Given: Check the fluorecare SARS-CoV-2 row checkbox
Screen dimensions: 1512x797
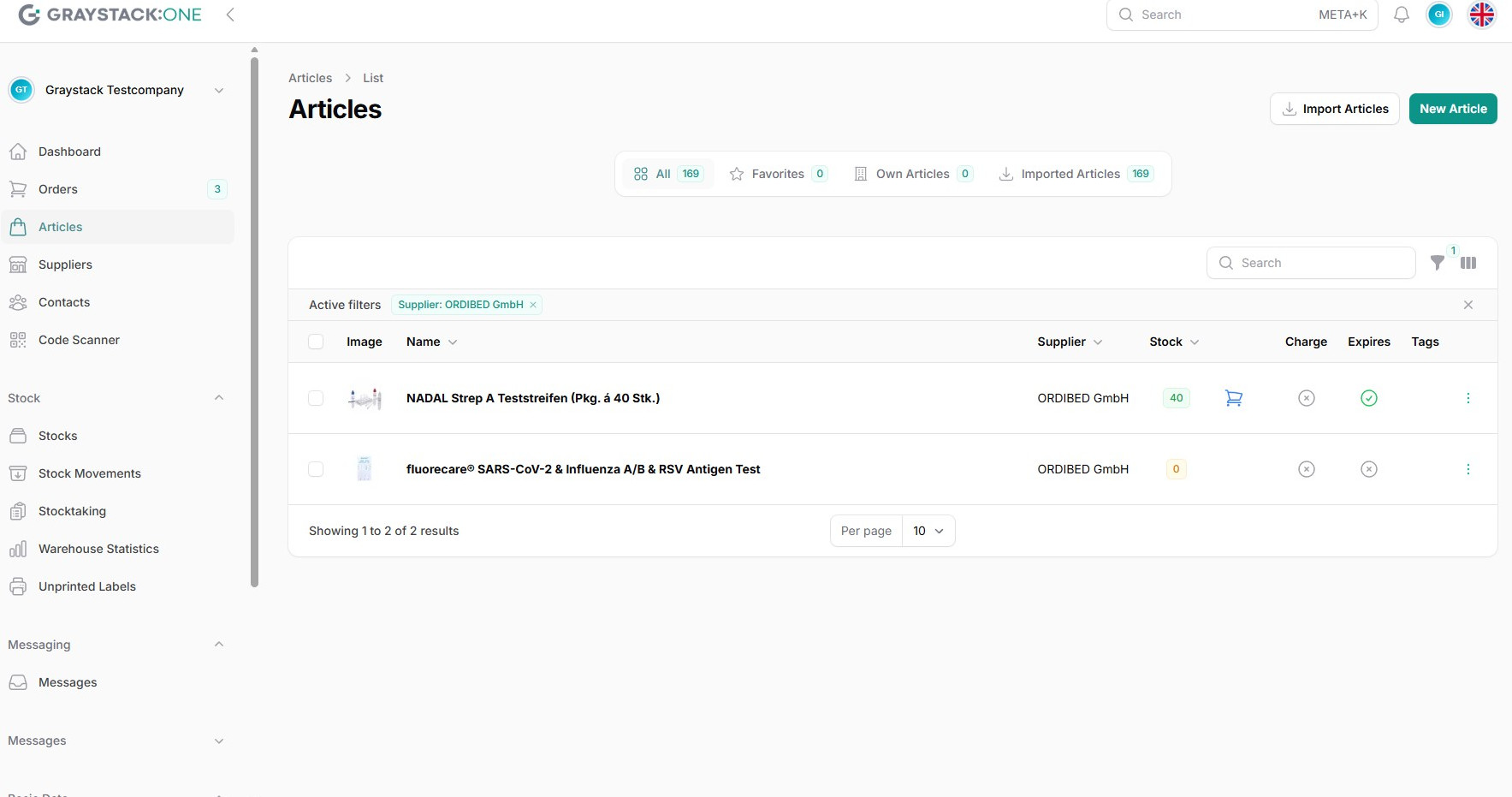Looking at the screenshot, I should click(x=316, y=469).
